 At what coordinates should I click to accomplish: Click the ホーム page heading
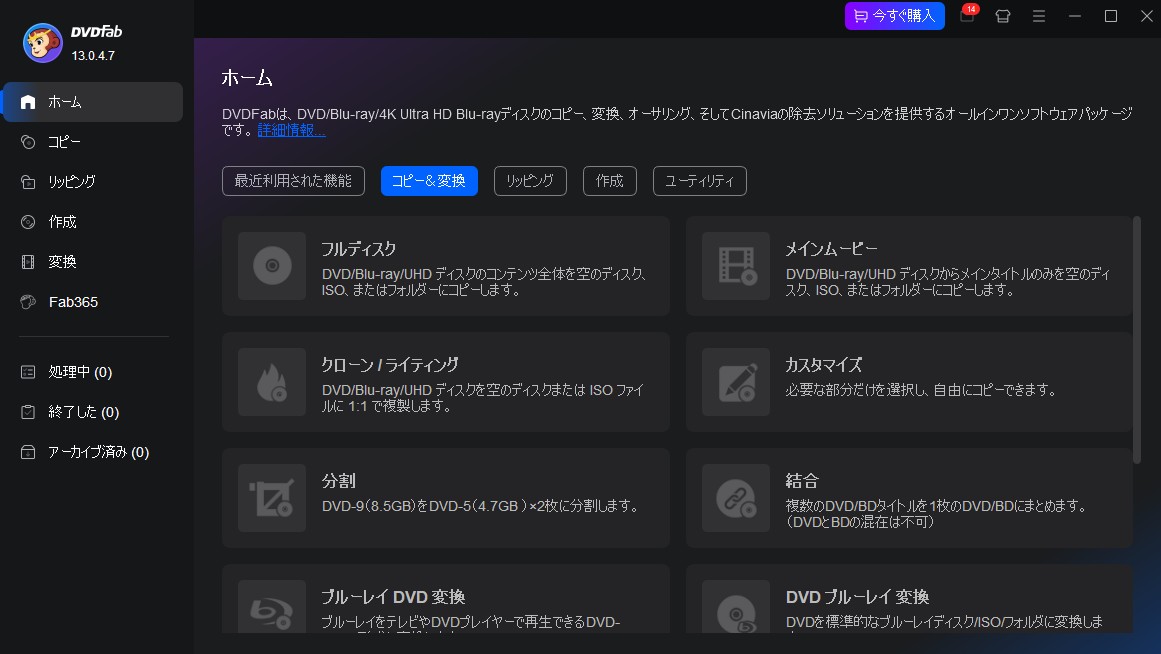click(247, 79)
